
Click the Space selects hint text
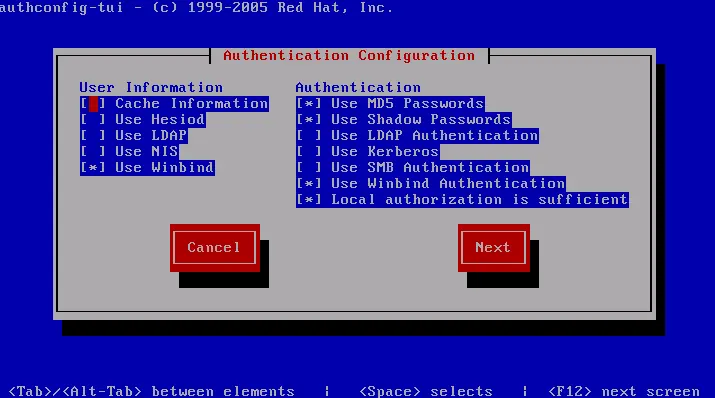point(426,391)
